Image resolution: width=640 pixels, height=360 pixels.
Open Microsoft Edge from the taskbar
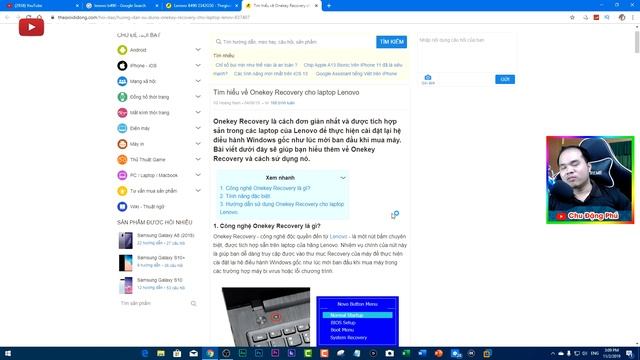point(144,353)
